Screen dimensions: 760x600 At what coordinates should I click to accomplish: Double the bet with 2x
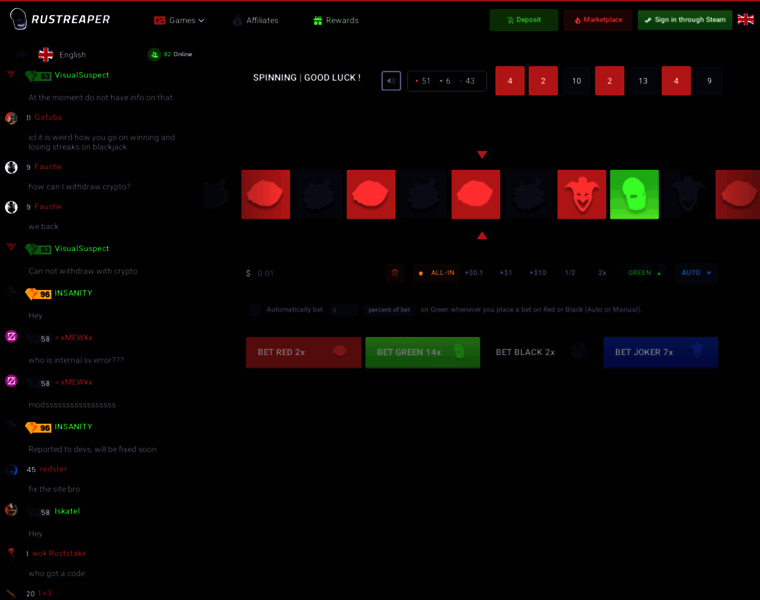point(602,273)
